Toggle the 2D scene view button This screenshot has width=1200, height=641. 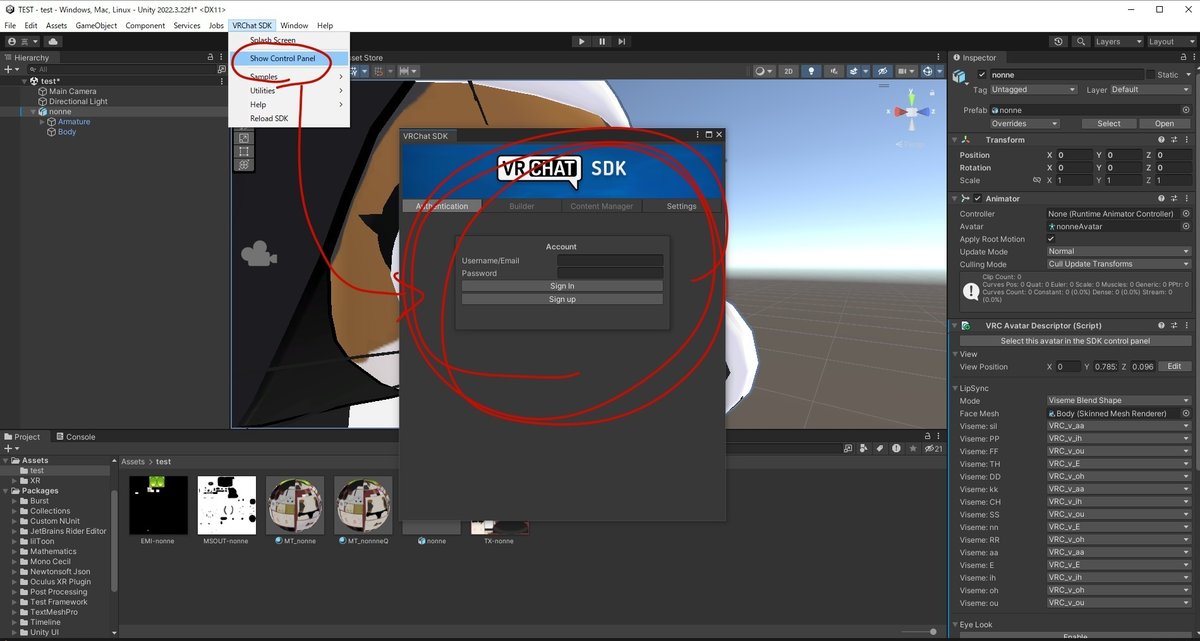(x=788, y=71)
